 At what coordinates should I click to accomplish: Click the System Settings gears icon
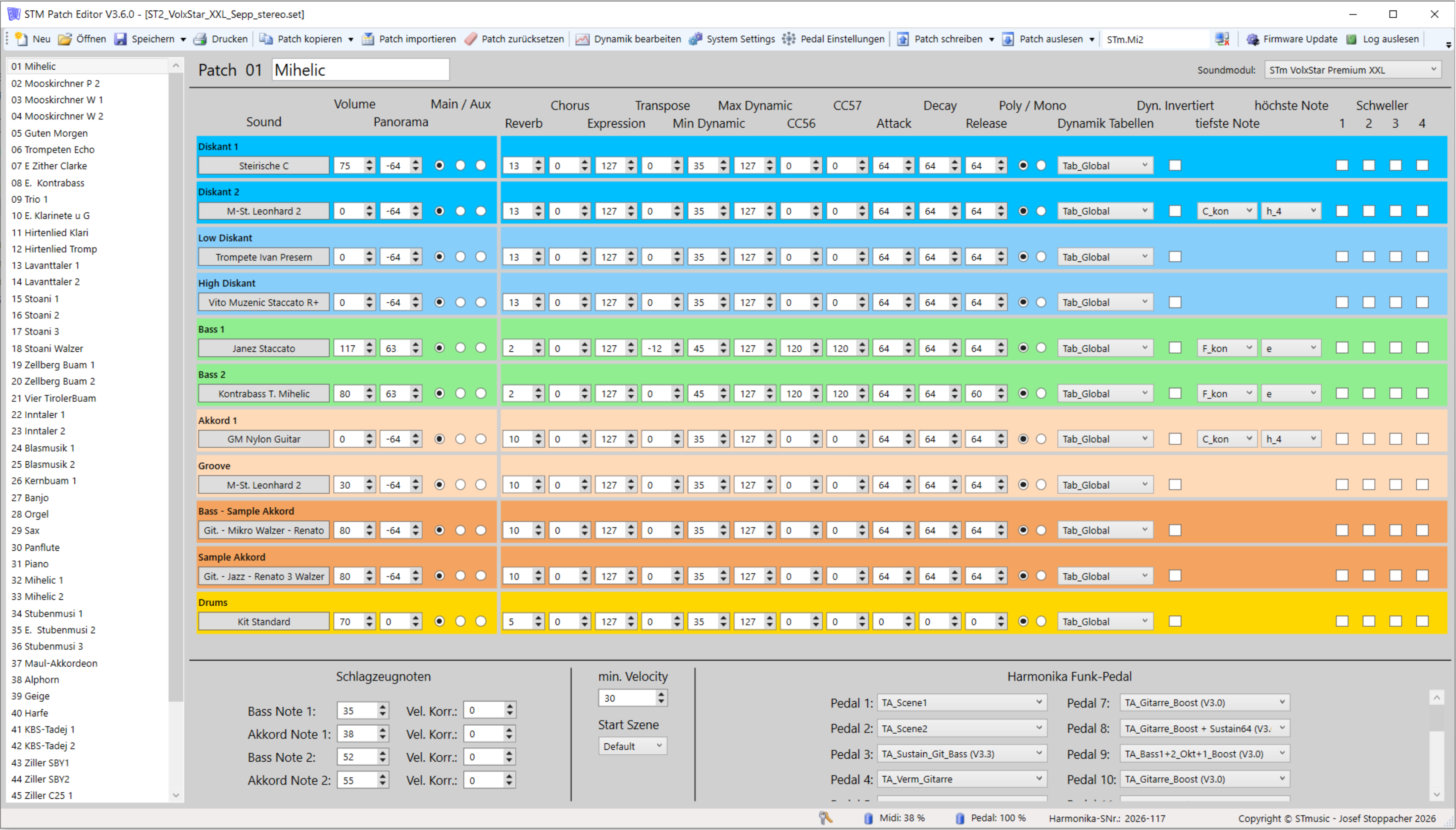[695, 39]
